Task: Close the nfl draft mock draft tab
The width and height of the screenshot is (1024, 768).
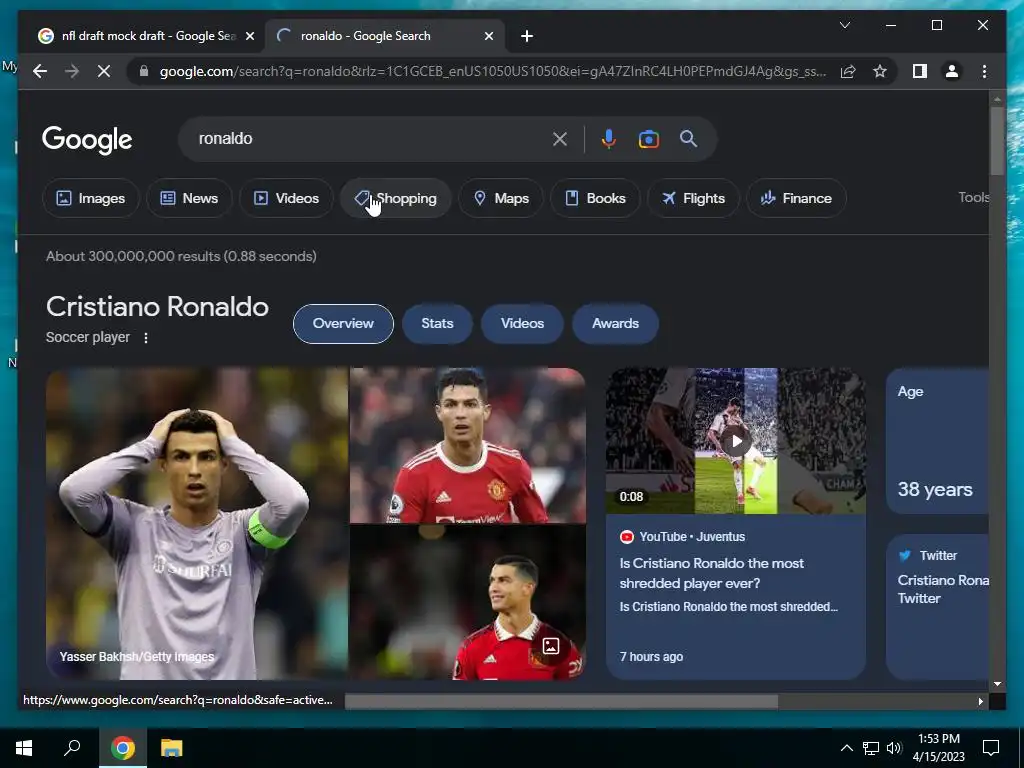Action: 249,37
